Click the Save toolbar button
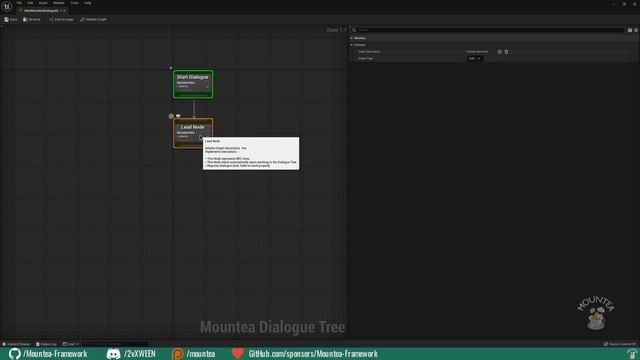 click(11, 20)
